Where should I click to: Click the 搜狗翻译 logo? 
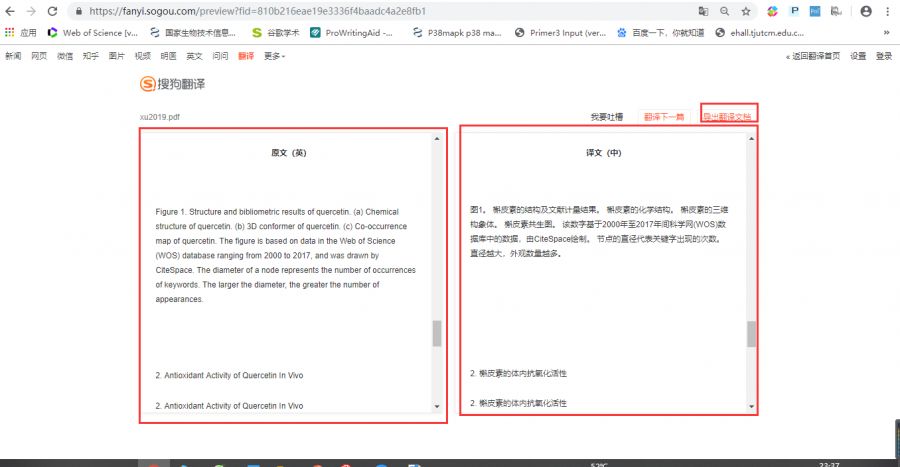172,84
